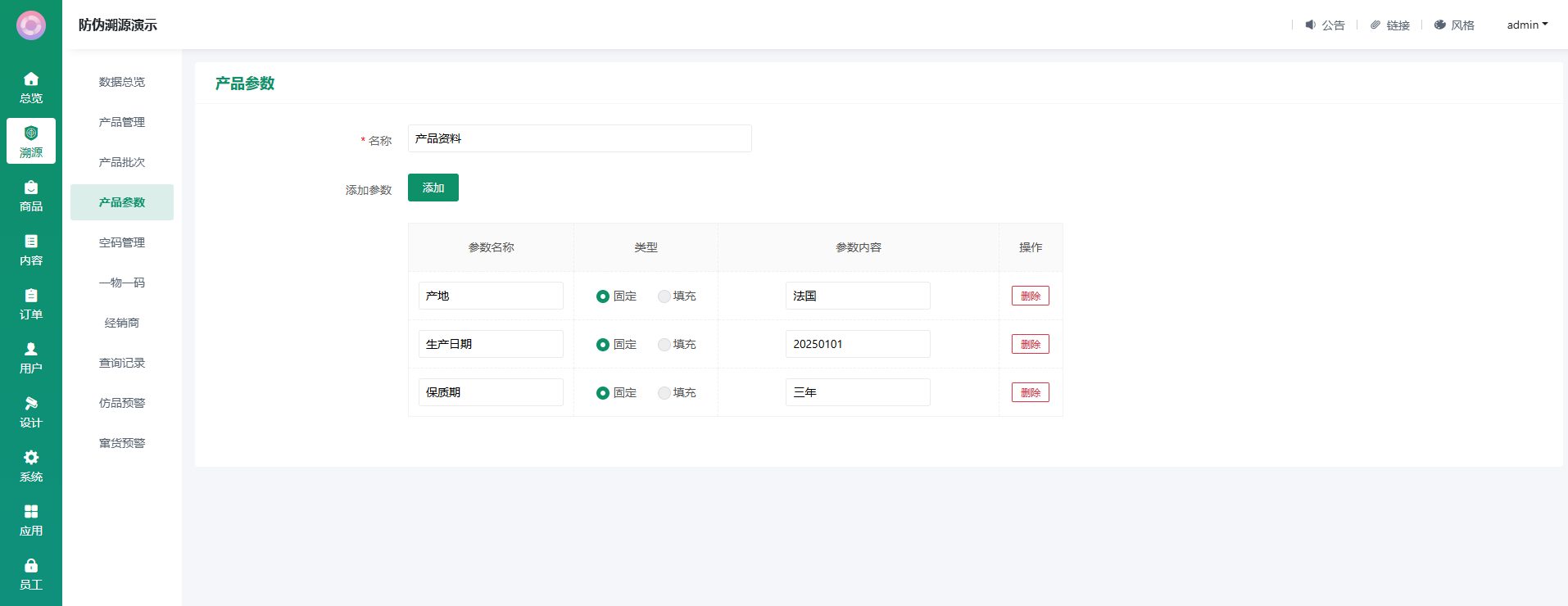Open the 用户 person icon

(31, 350)
